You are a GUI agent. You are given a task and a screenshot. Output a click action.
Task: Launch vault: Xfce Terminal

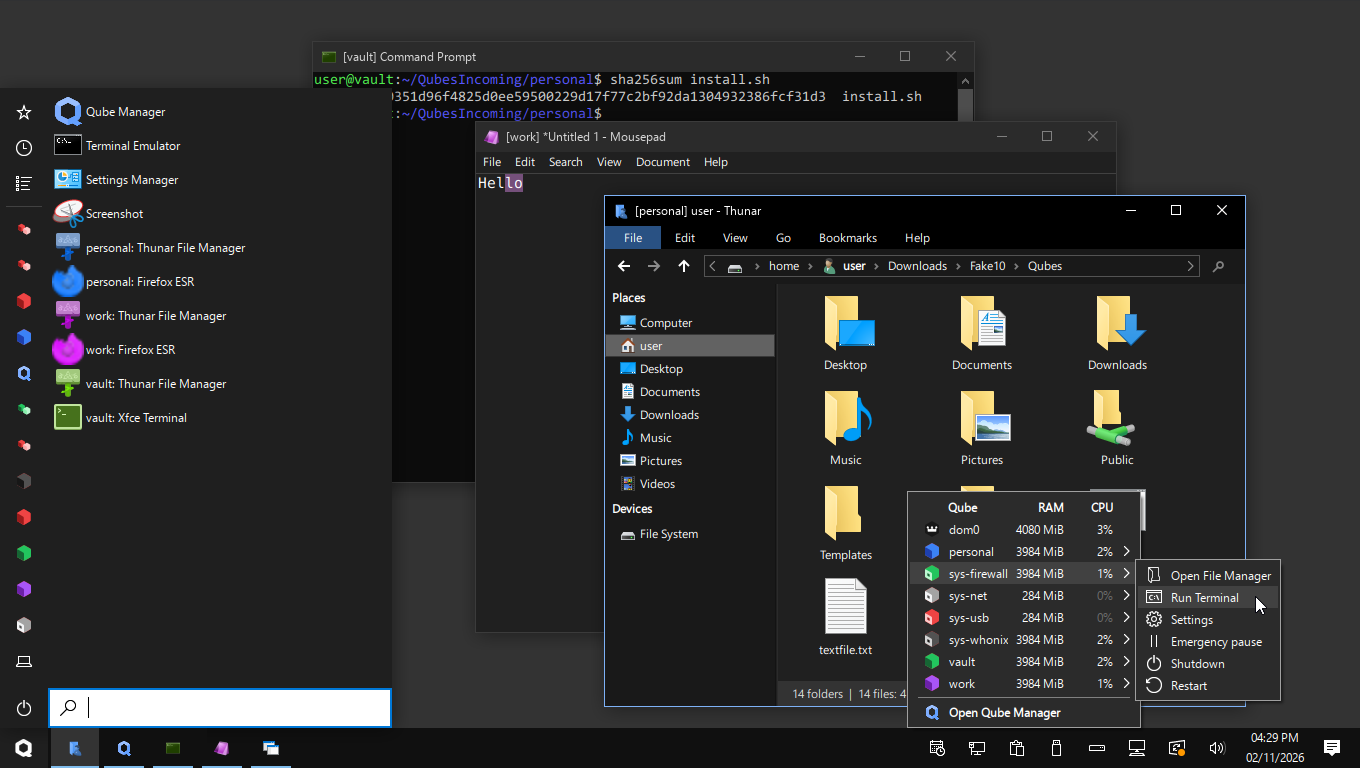point(136,418)
